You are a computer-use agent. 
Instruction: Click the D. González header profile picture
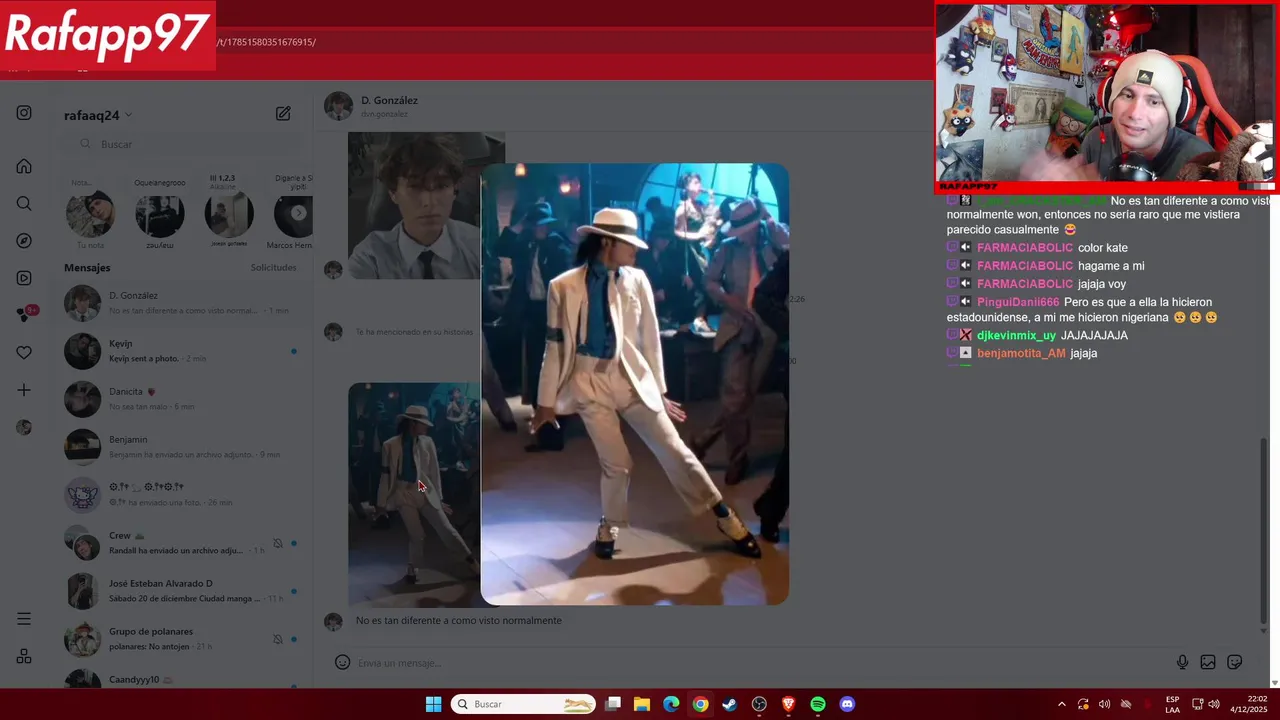[338, 106]
